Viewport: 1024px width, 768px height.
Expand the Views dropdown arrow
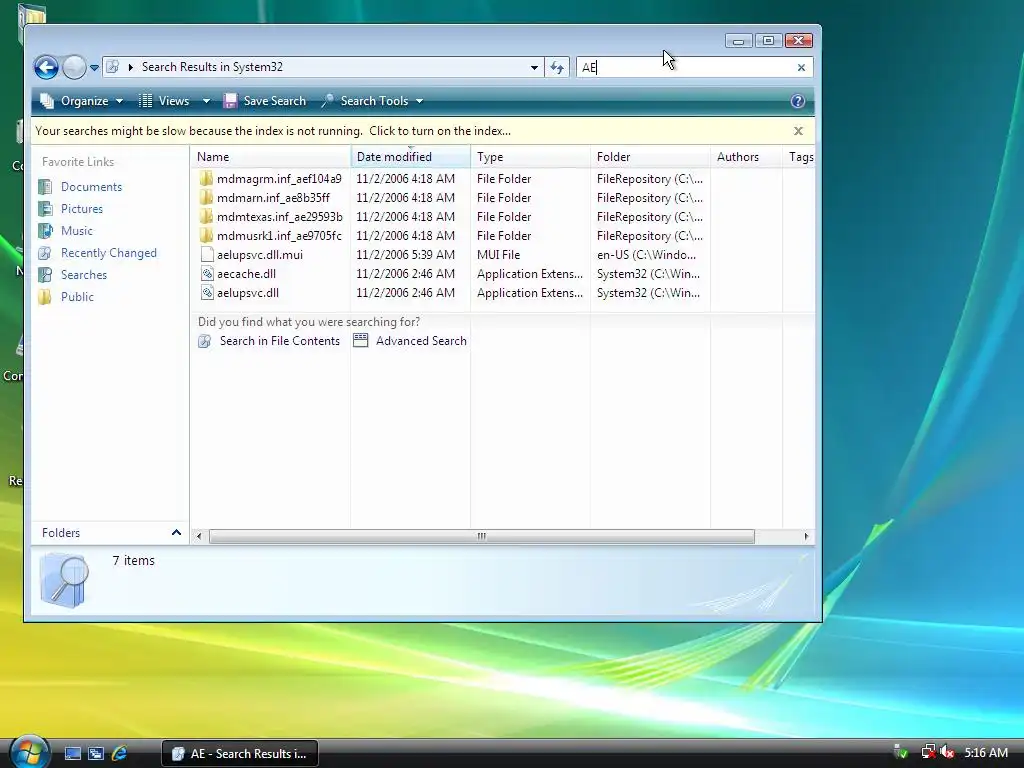(206, 101)
